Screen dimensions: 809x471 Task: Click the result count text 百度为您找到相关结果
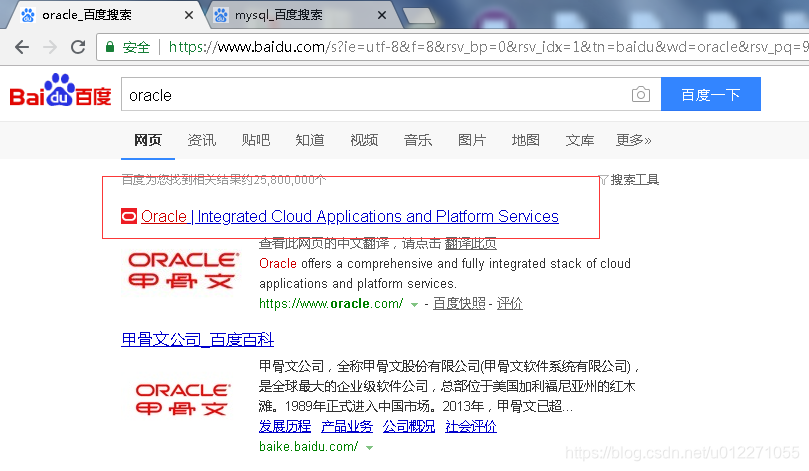[x=224, y=180]
